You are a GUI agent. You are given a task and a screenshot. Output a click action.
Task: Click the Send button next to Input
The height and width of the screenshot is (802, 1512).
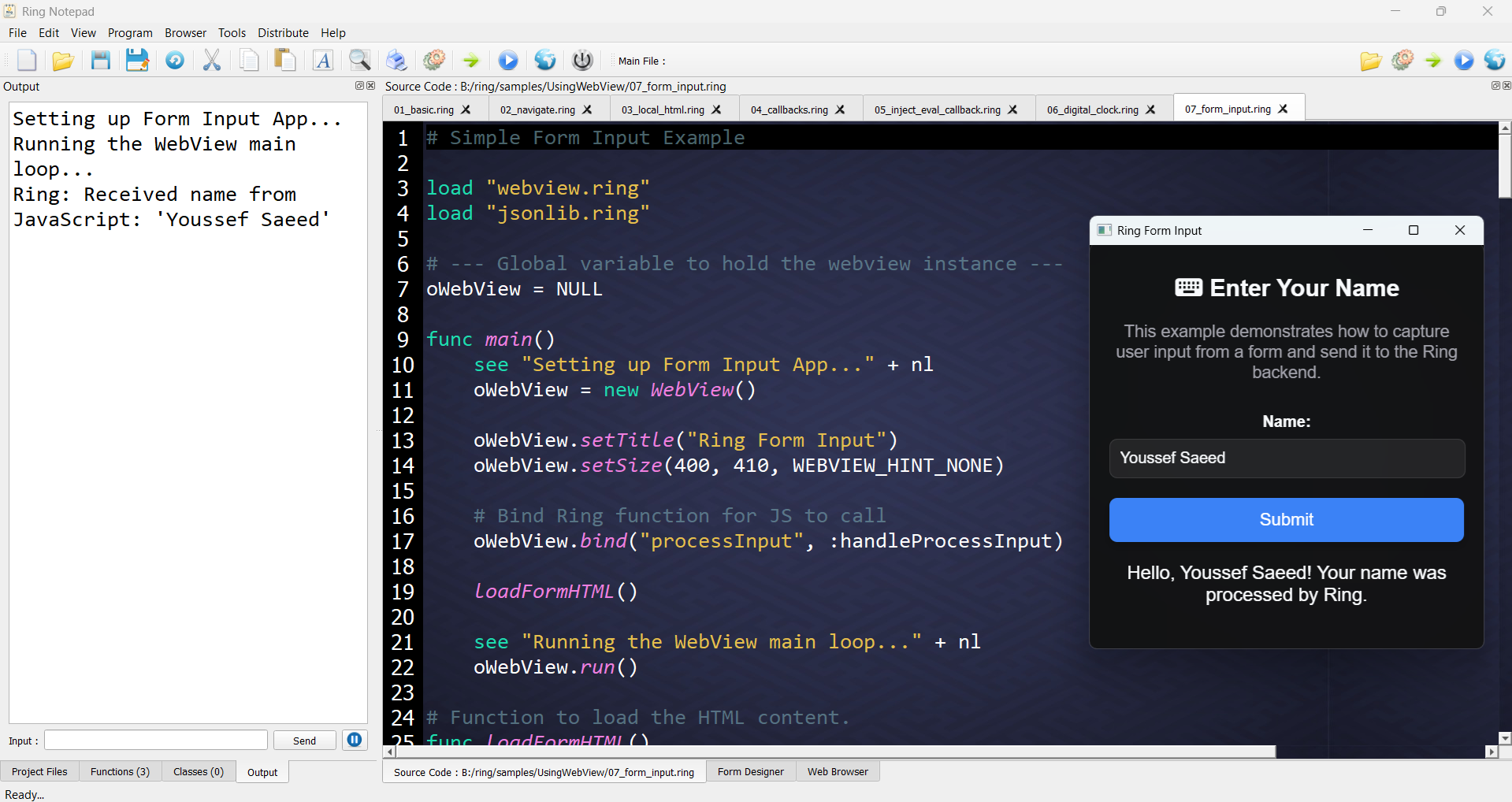tap(304, 740)
